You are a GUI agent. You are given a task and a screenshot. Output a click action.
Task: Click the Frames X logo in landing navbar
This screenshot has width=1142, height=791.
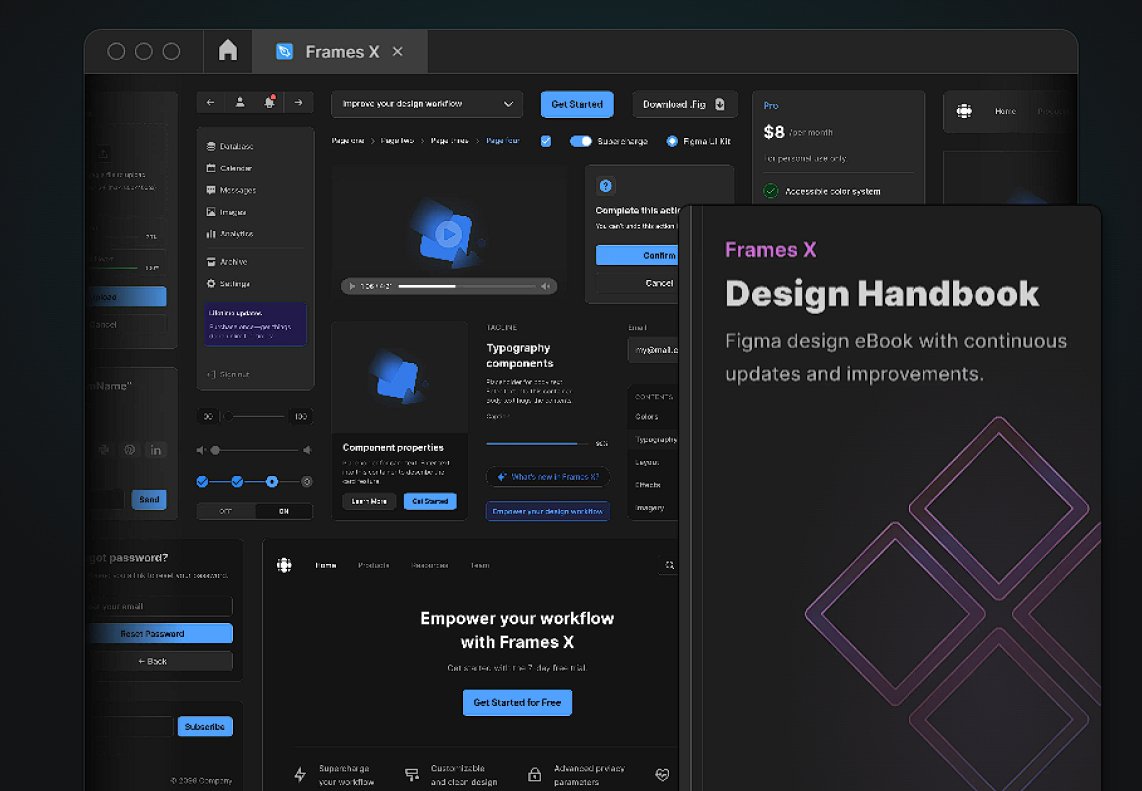[x=284, y=565]
